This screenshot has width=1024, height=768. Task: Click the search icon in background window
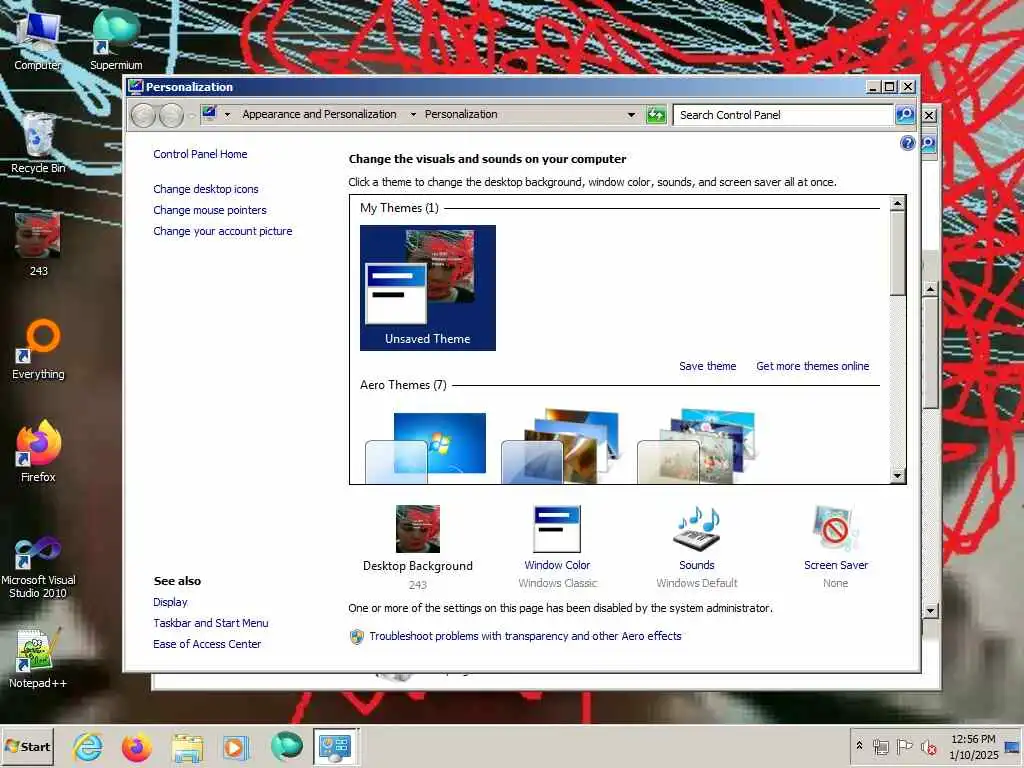(929, 144)
